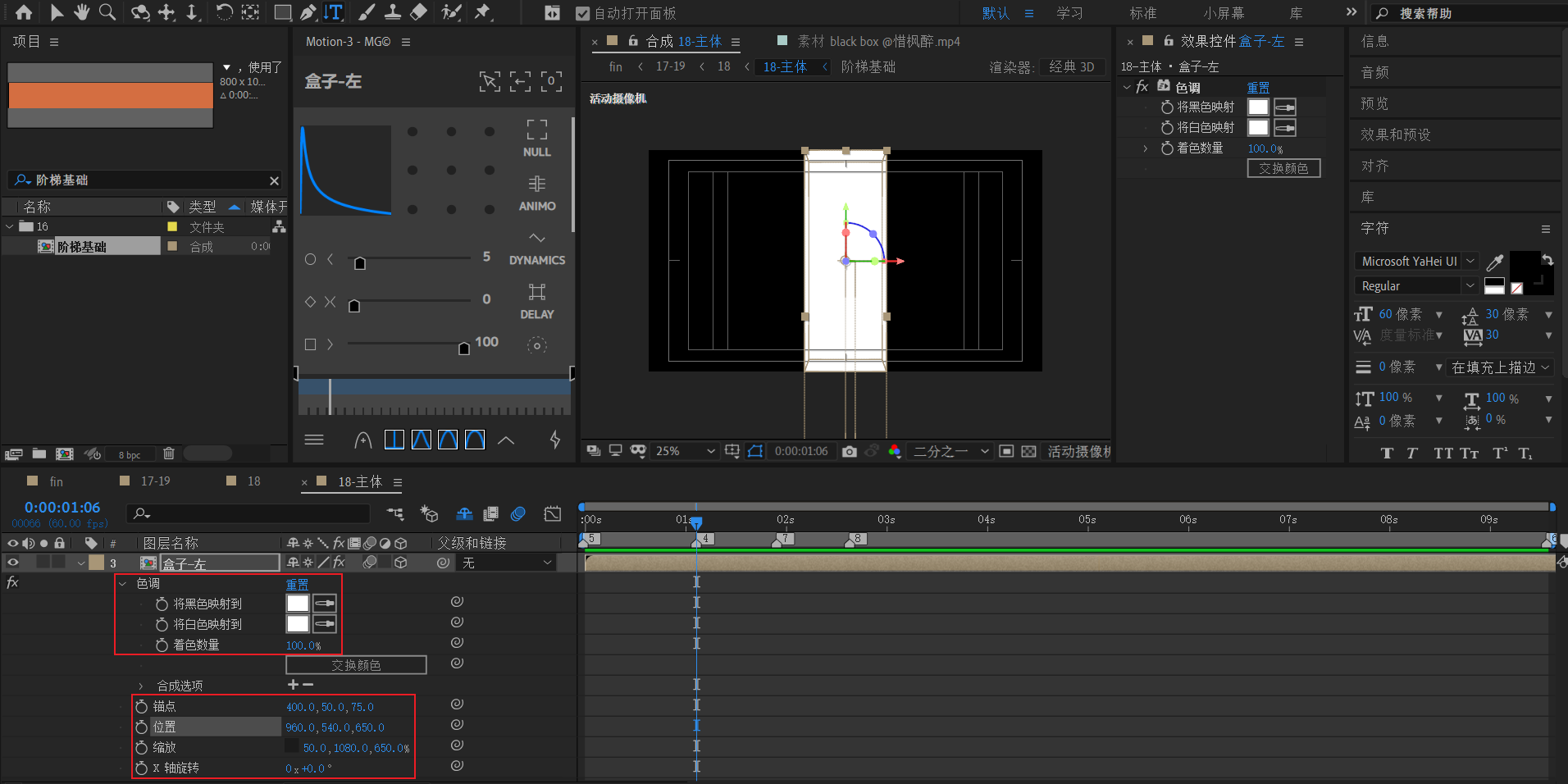
Task: Toggle stopwatch for 位置 property
Action: coord(142,727)
